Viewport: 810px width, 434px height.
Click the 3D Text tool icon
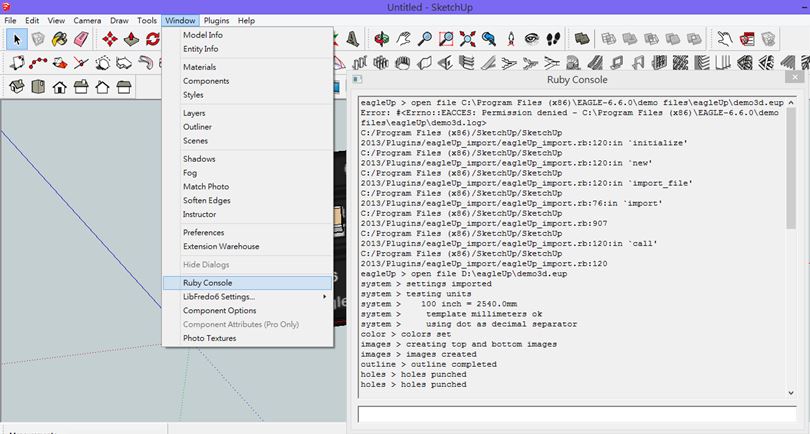tap(353, 39)
